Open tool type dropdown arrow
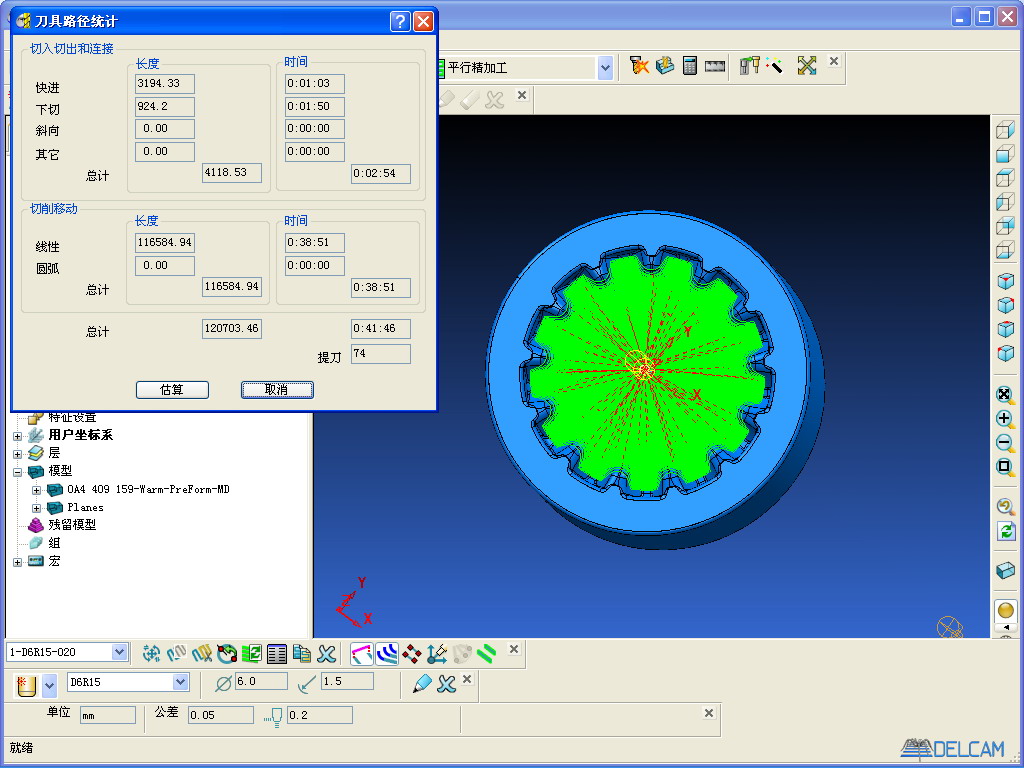This screenshot has width=1024, height=768. click(50, 685)
